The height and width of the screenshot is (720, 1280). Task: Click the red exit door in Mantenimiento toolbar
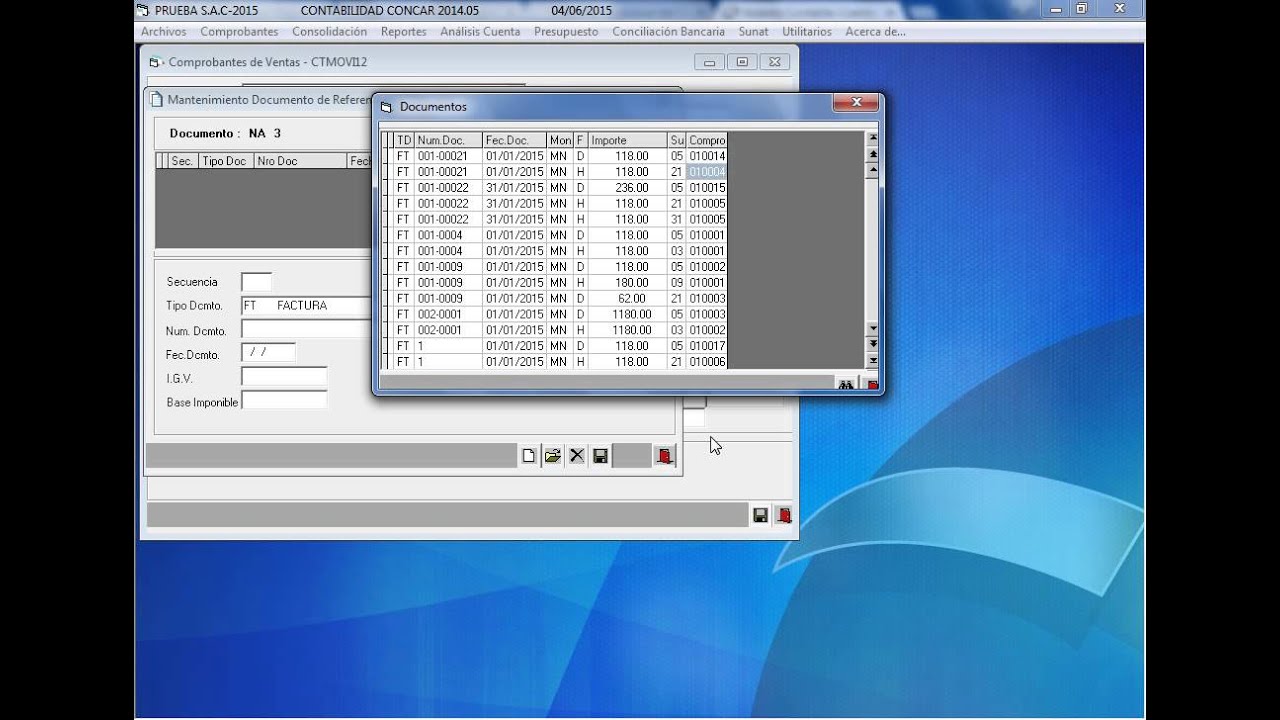click(x=665, y=456)
